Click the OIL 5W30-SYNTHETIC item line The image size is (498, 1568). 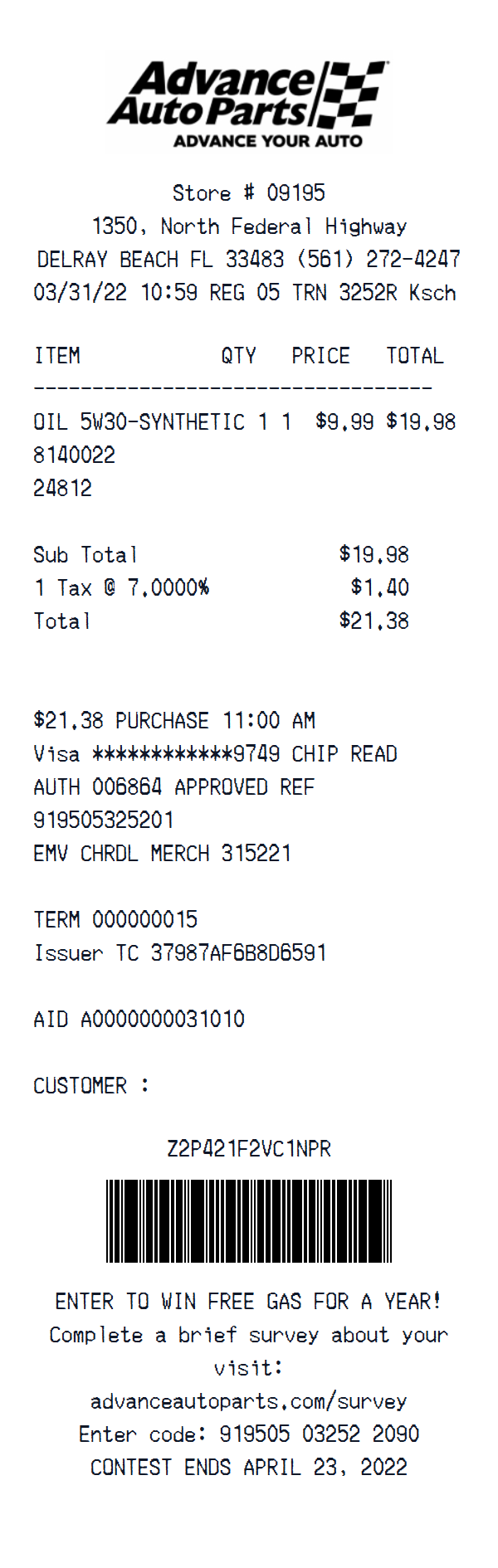click(139, 422)
